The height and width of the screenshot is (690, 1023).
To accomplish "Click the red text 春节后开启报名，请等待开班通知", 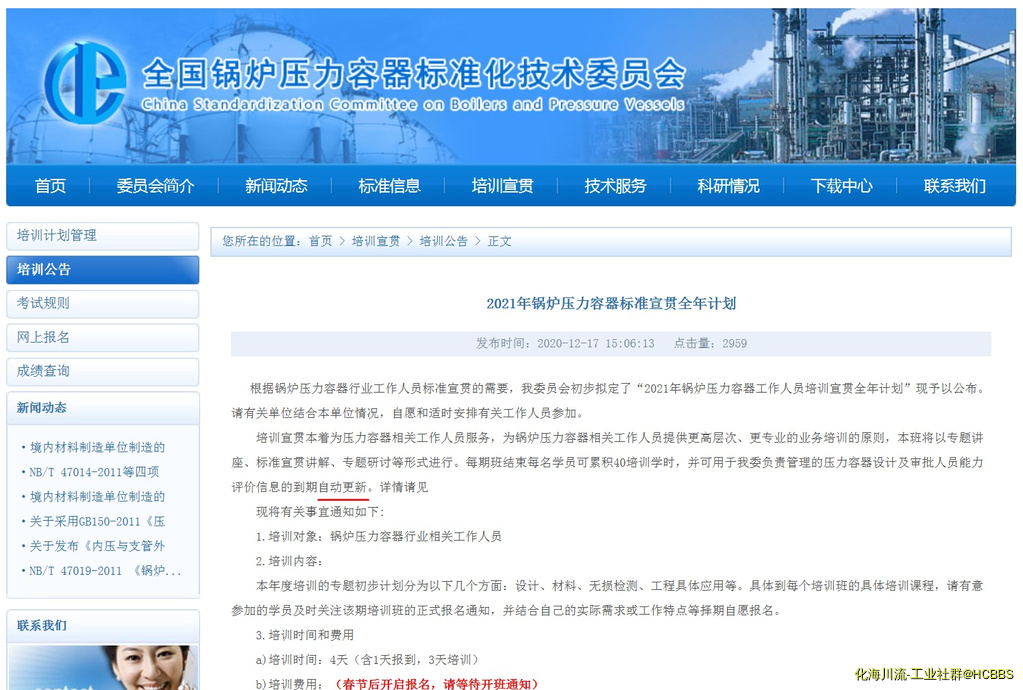I will [436, 684].
